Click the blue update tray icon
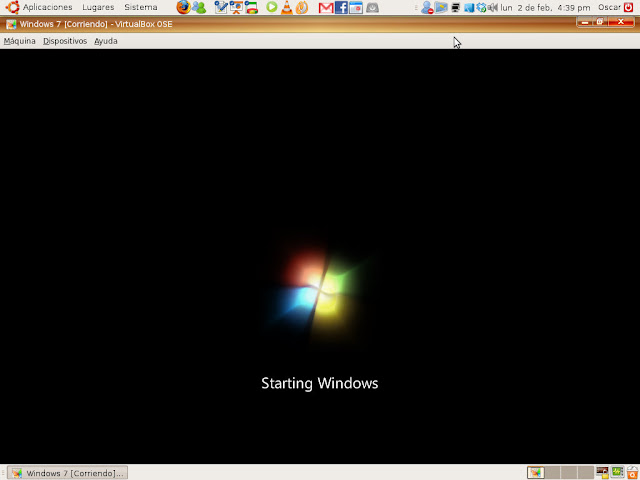Screen dimensions: 640x480 pyautogui.click(x=481, y=7)
